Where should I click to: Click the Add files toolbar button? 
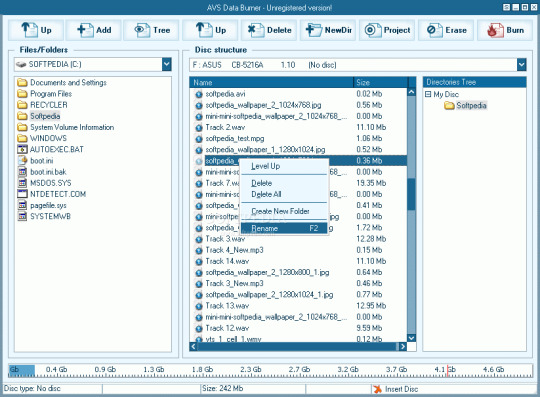pyautogui.click(x=93, y=30)
